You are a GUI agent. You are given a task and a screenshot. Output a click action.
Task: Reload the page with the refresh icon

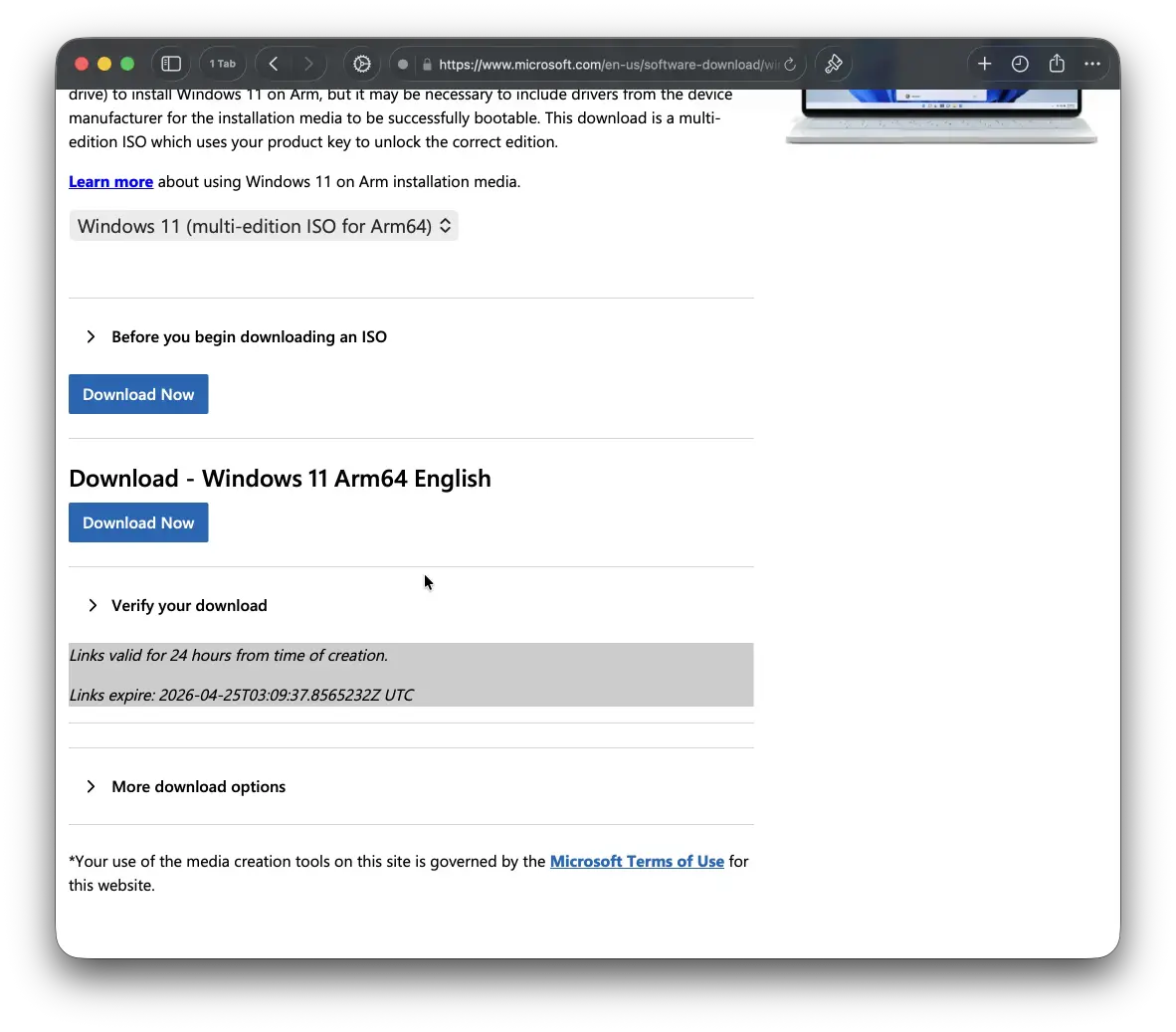790,65
